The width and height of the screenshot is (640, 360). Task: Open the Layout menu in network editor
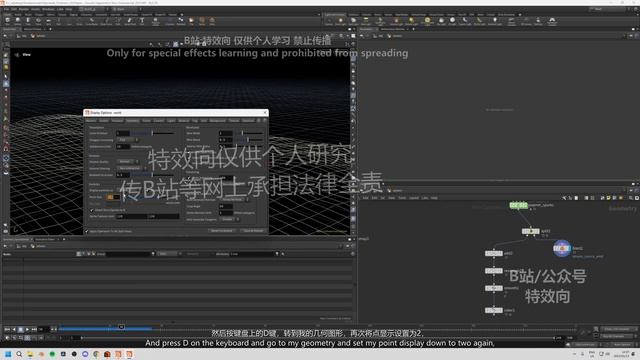coord(414,198)
